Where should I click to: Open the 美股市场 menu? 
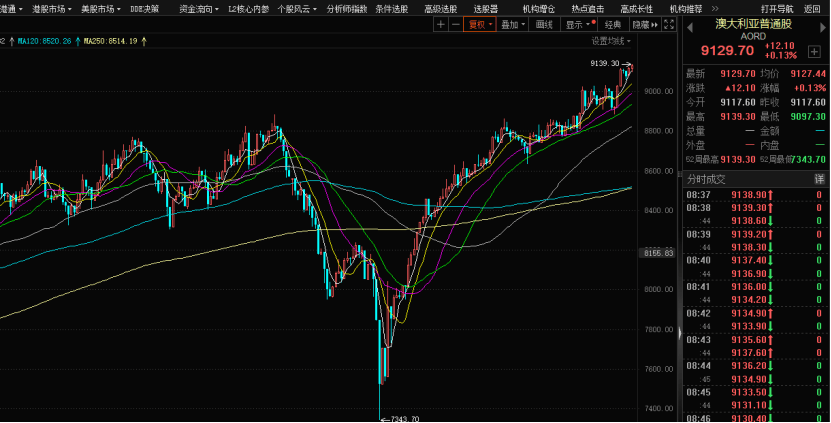99,8
